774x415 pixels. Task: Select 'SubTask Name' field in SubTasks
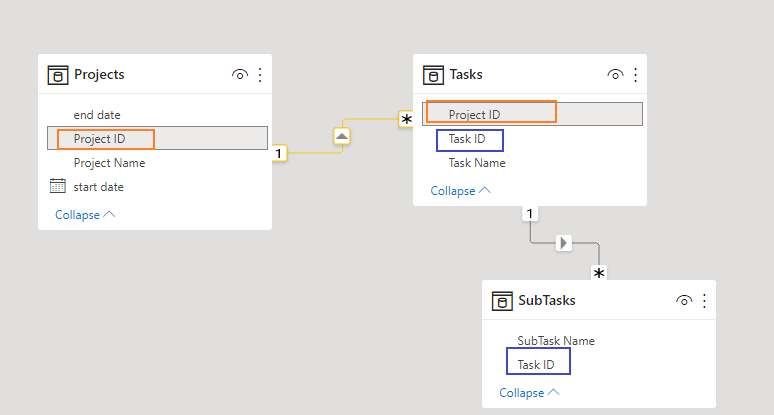pos(556,340)
